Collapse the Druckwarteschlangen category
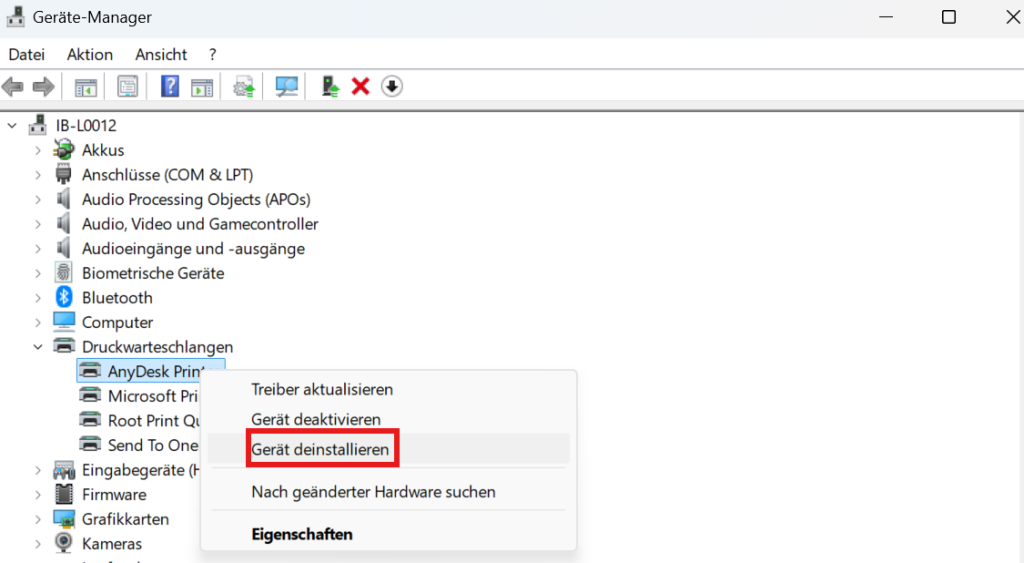Image resolution: width=1024 pixels, height=563 pixels. (38, 347)
